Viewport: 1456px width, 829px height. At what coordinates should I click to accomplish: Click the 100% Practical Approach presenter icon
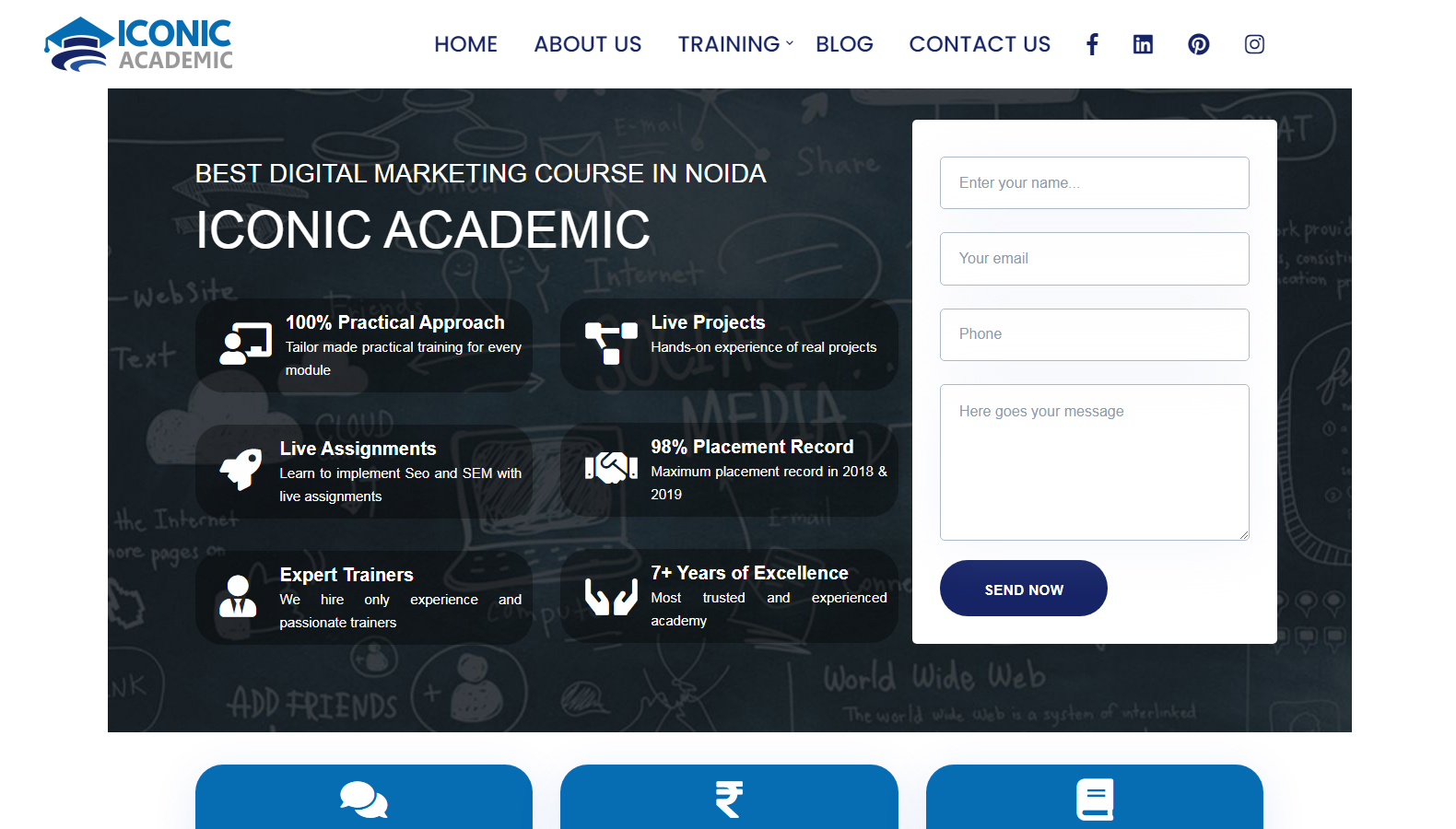pyautogui.click(x=246, y=344)
